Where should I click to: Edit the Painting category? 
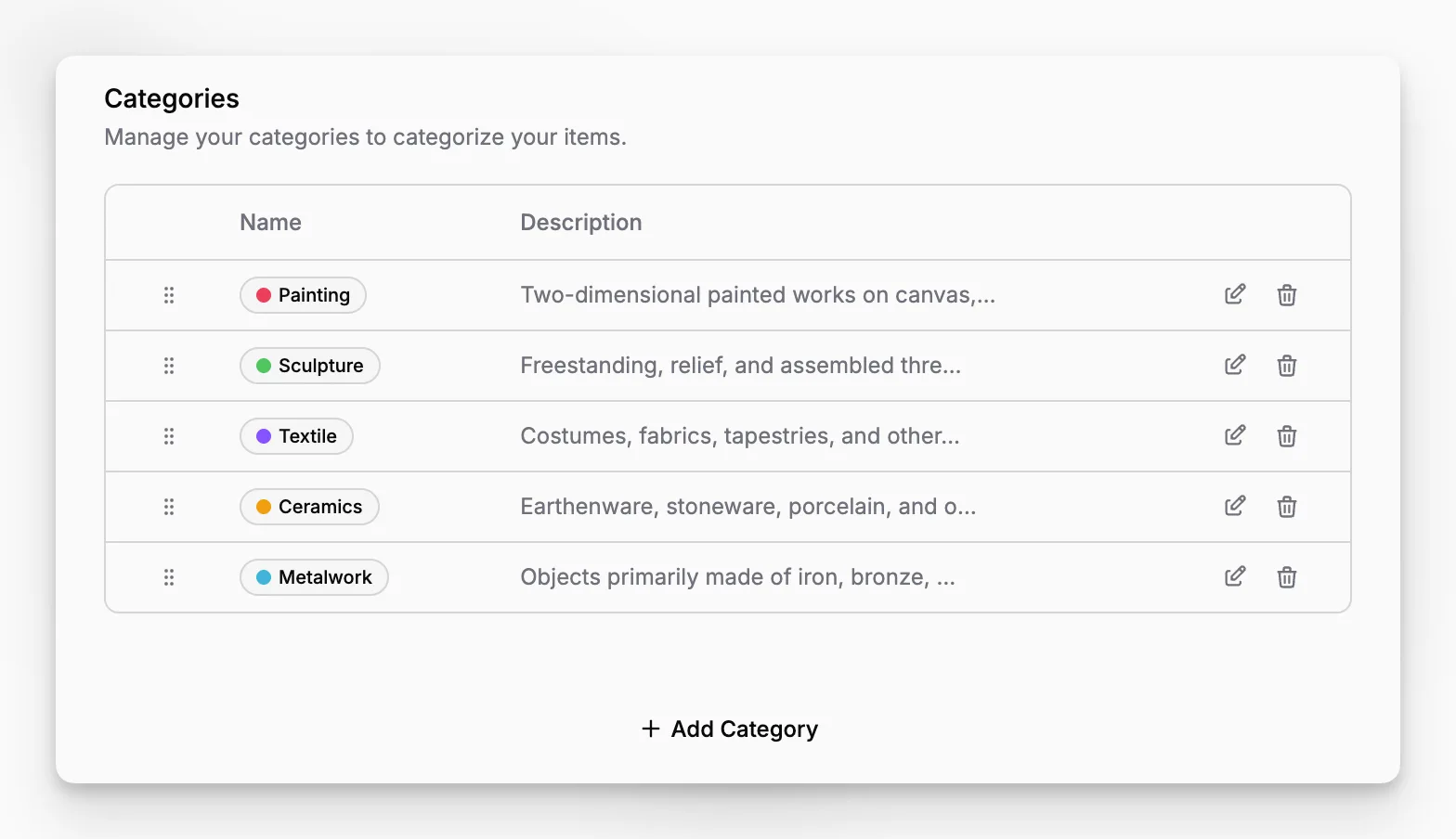pos(1235,295)
